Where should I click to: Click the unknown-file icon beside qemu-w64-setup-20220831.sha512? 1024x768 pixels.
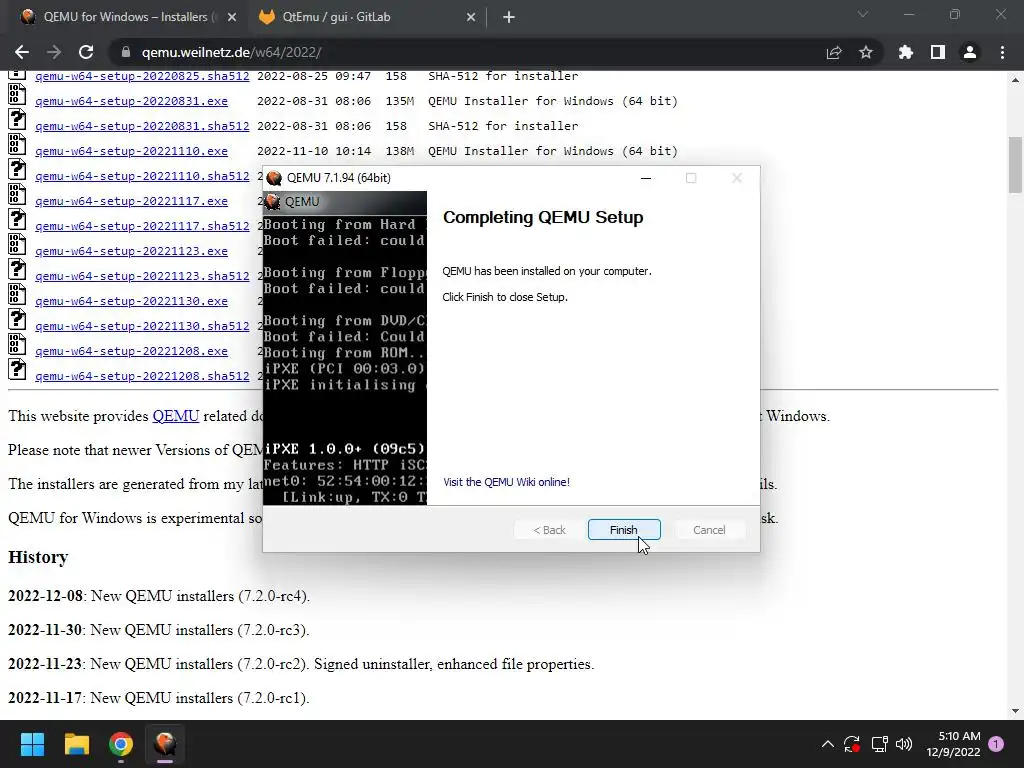click(17, 119)
